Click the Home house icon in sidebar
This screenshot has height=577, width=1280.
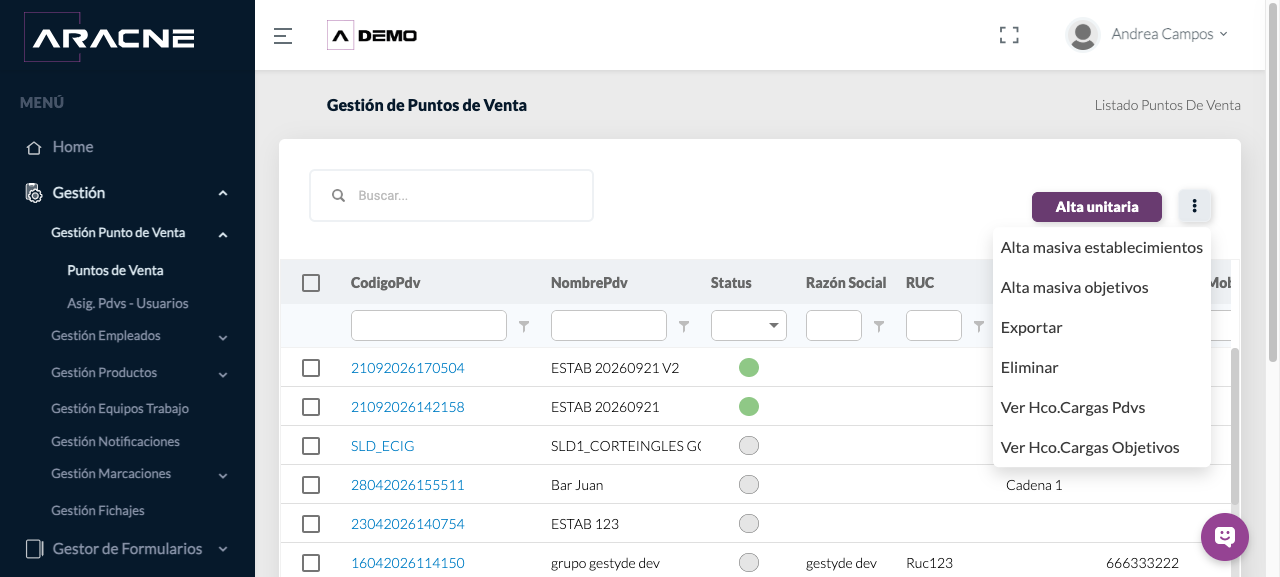[34, 148]
